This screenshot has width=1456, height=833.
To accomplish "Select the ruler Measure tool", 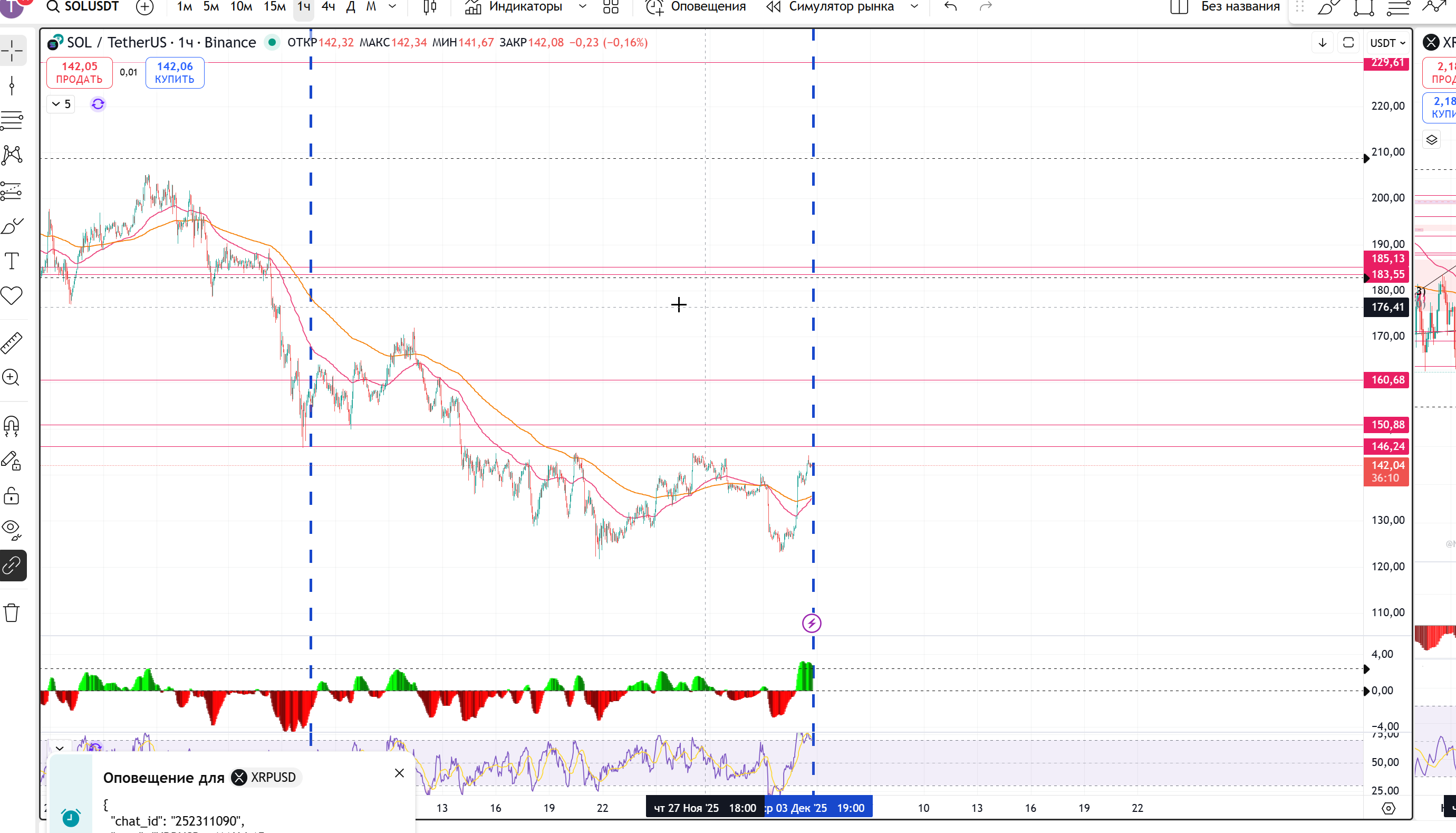I will click(x=12, y=343).
